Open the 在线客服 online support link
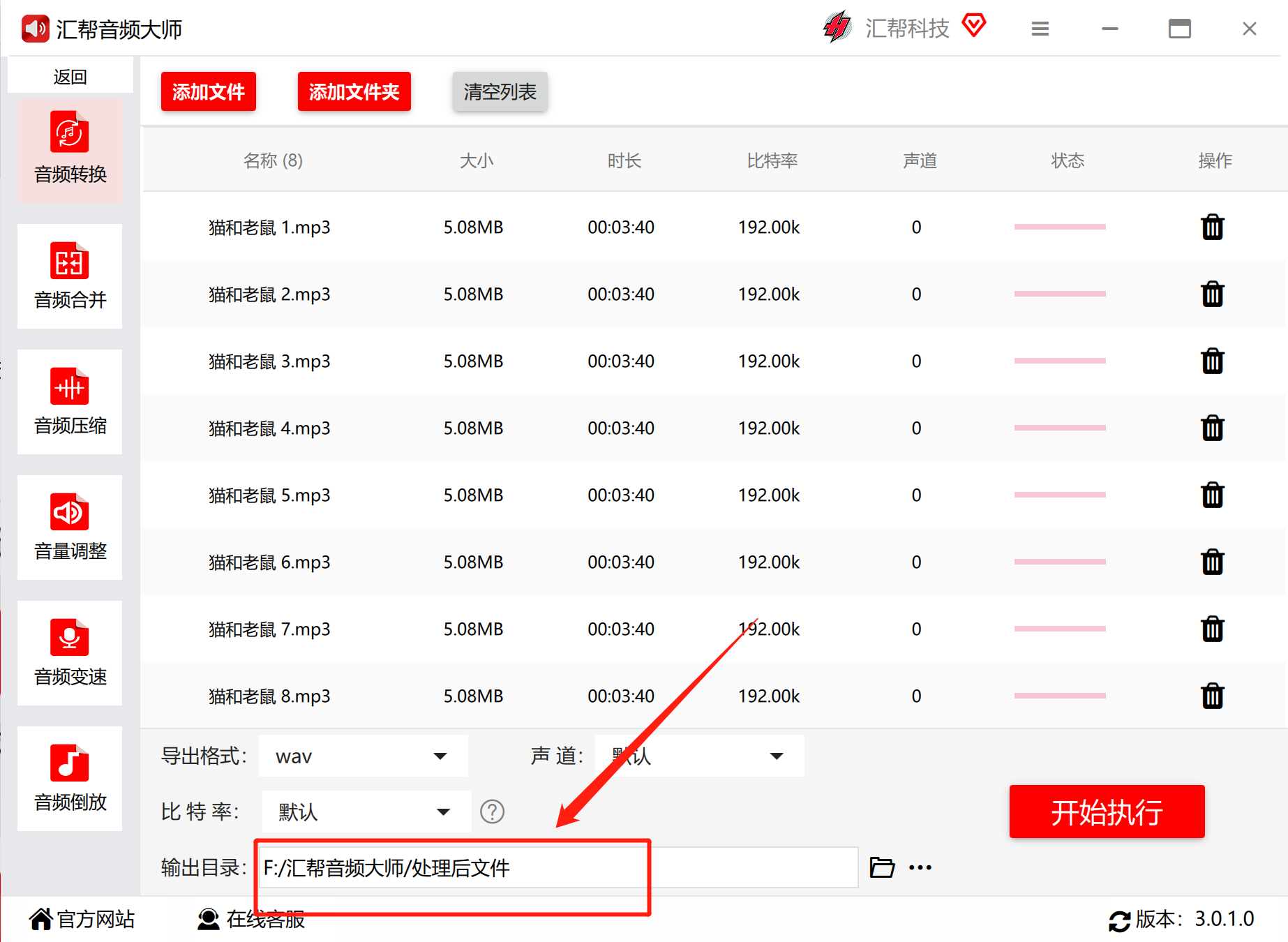Image resolution: width=1288 pixels, height=942 pixels. (251, 920)
